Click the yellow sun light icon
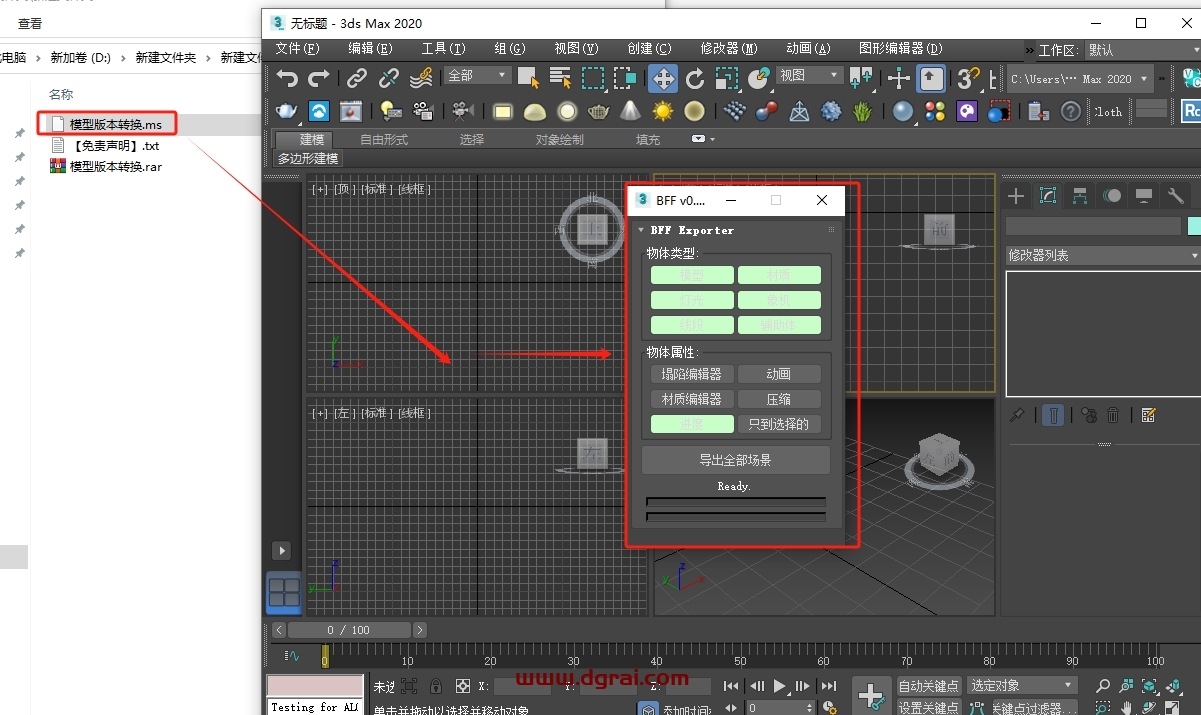 tap(663, 111)
